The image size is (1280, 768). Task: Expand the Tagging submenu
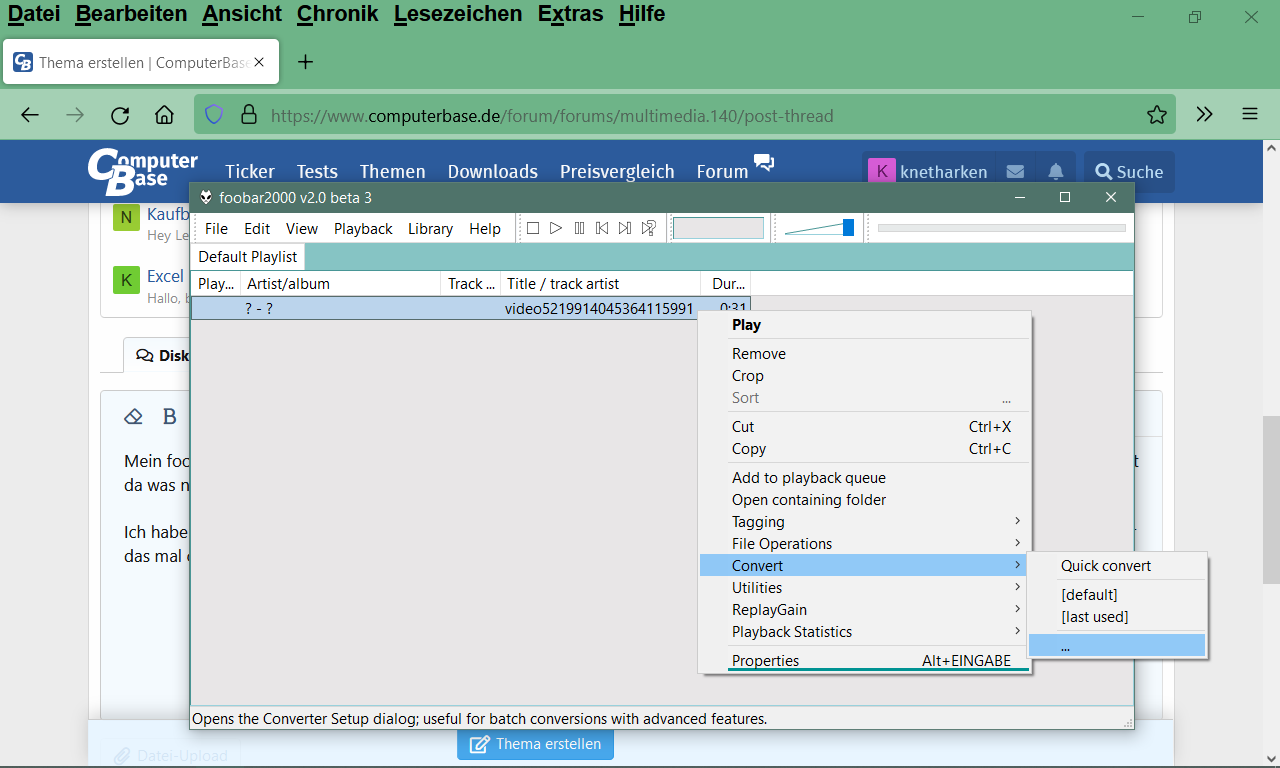(x=864, y=522)
